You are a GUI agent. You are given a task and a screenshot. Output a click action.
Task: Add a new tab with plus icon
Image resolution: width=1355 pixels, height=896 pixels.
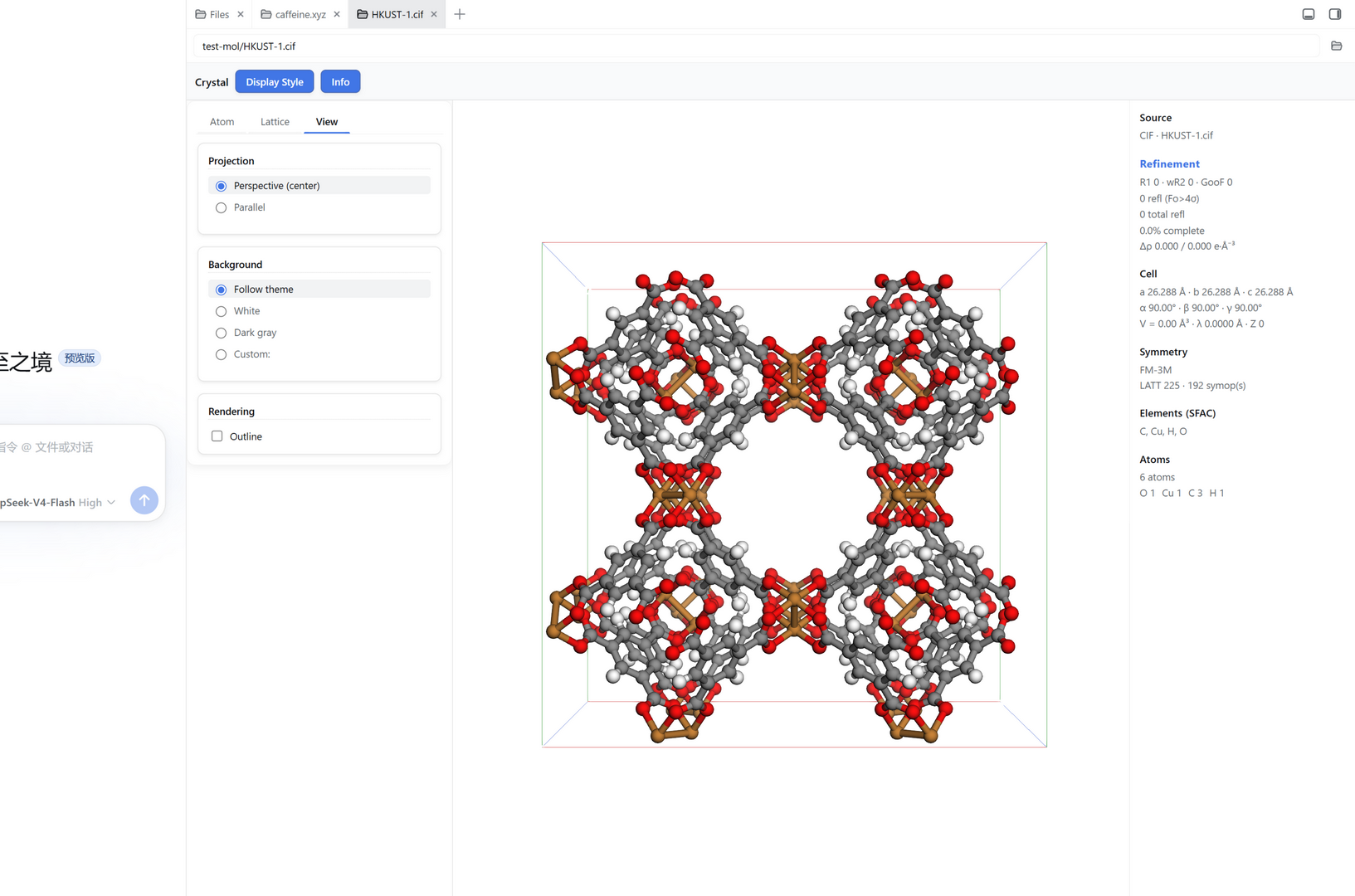(460, 14)
